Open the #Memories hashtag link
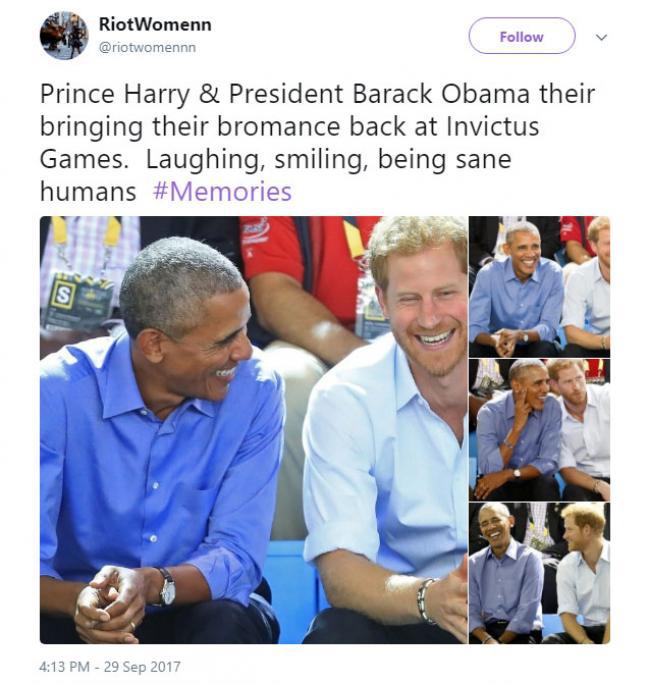The width and height of the screenshot is (650, 685). tap(222, 191)
